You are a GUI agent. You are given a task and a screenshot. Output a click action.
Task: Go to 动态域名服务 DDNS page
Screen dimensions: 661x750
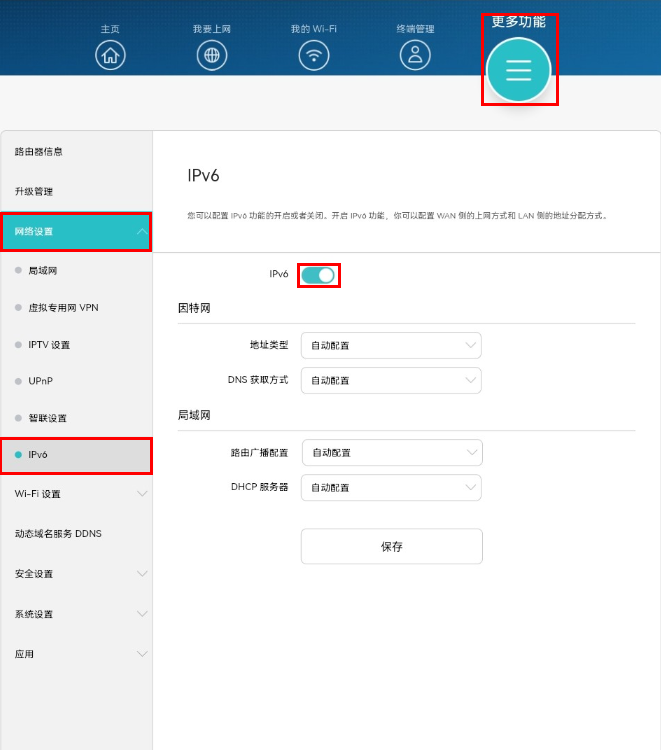click(x=58, y=534)
